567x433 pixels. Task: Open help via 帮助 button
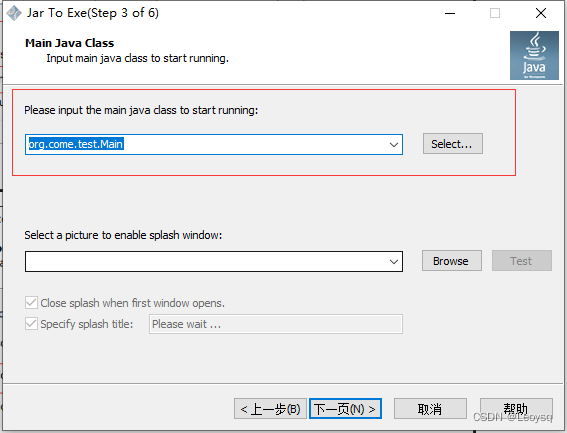tap(516, 409)
